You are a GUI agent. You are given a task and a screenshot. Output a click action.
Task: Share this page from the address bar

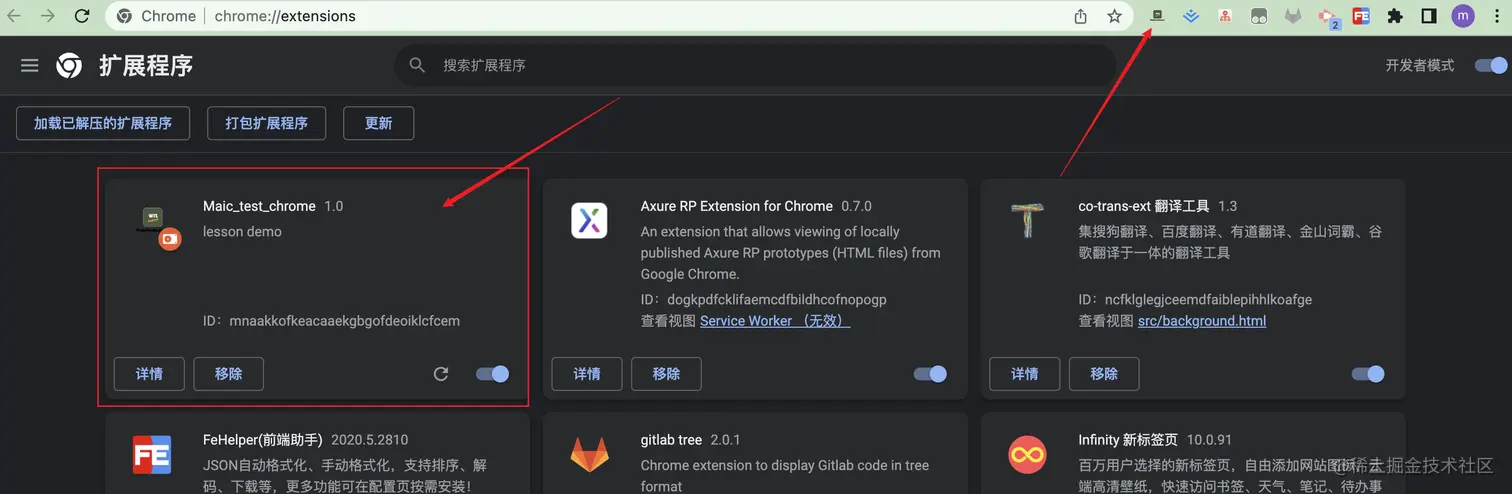coord(1081,16)
